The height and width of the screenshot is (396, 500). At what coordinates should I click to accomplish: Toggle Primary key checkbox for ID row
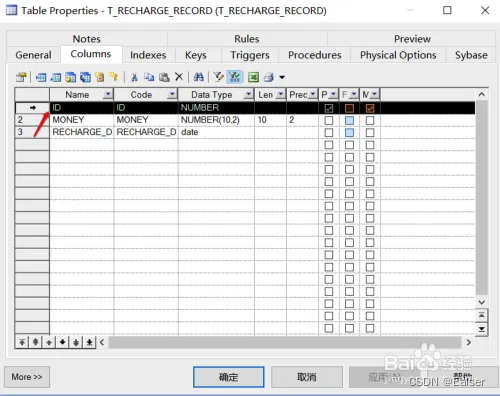(x=329, y=108)
